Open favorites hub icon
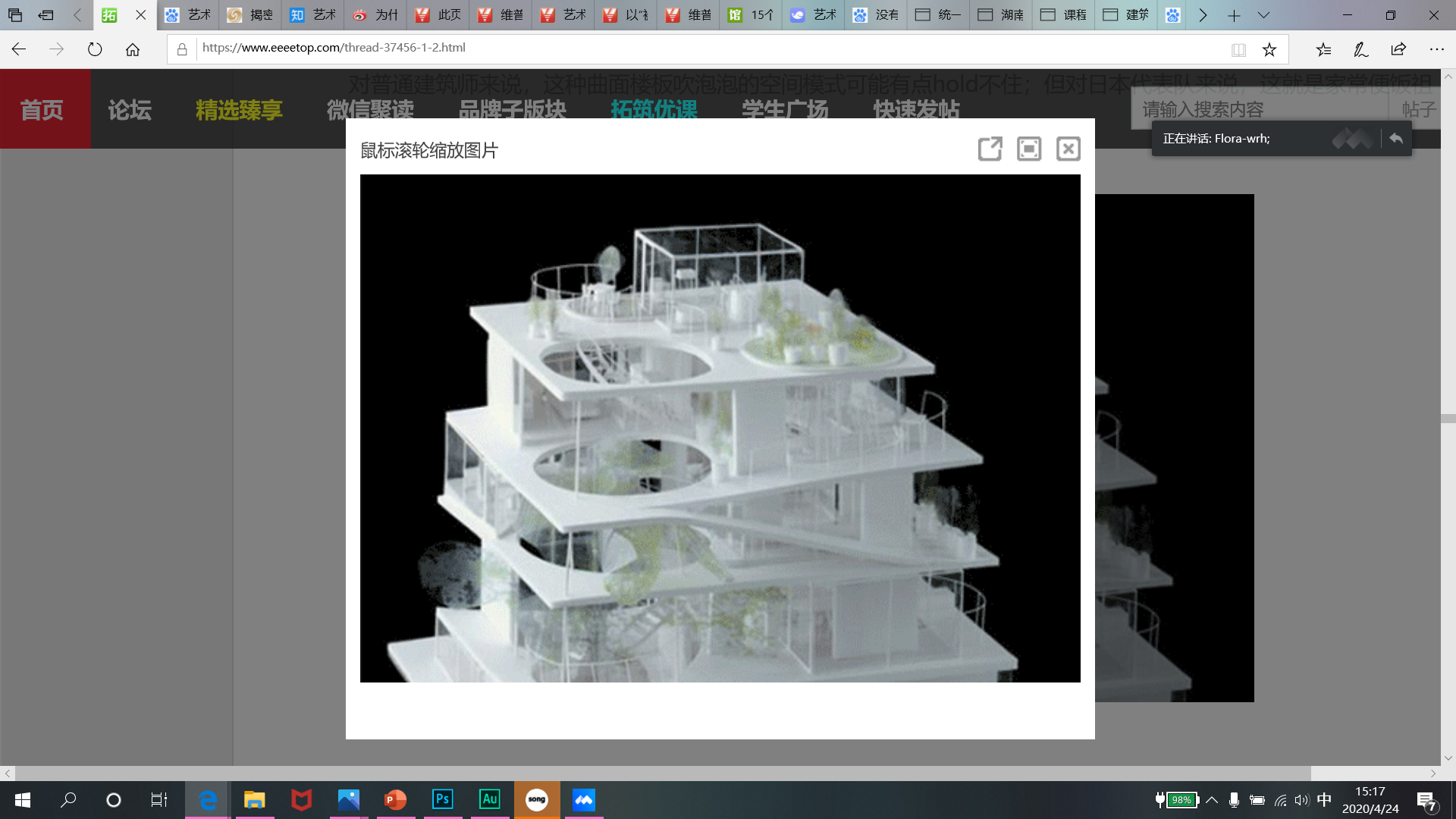This screenshot has height=819, width=1456. (x=1323, y=50)
